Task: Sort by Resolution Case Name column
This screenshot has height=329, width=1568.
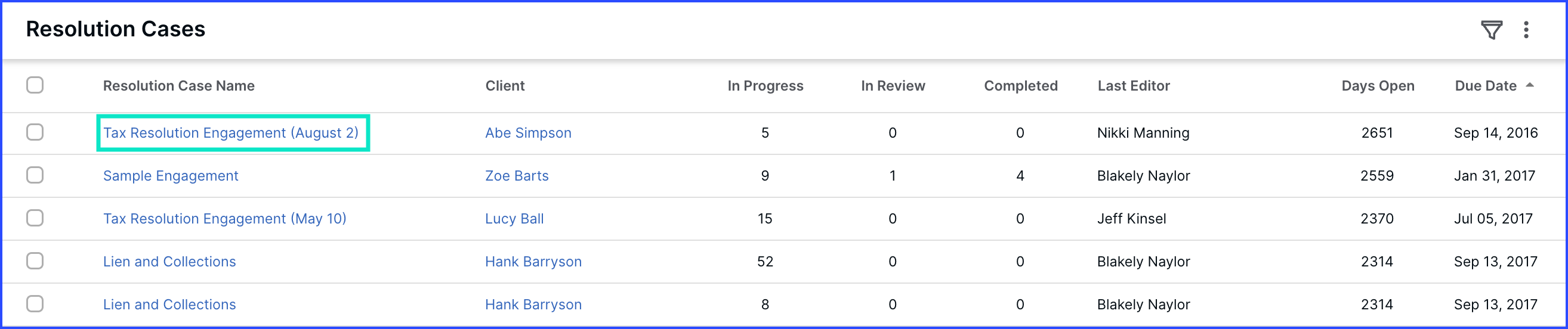Action: pos(178,86)
